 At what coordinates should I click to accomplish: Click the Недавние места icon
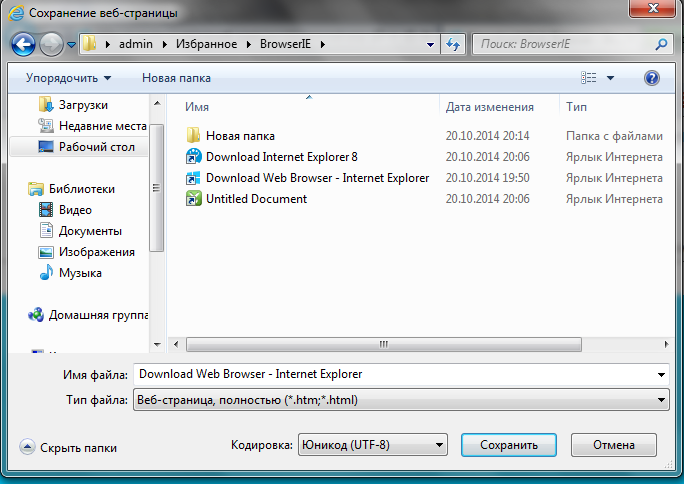pyautogui.click(x=46, y=126)
